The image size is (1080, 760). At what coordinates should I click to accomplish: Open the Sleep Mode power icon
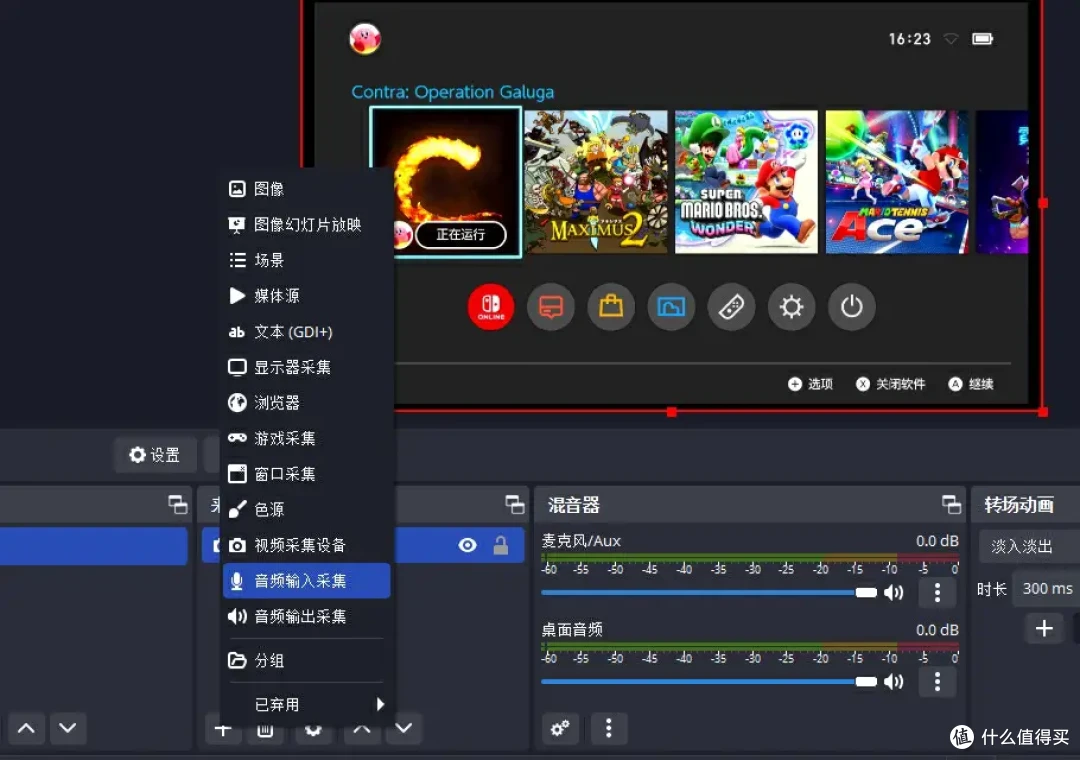(851, 307)
